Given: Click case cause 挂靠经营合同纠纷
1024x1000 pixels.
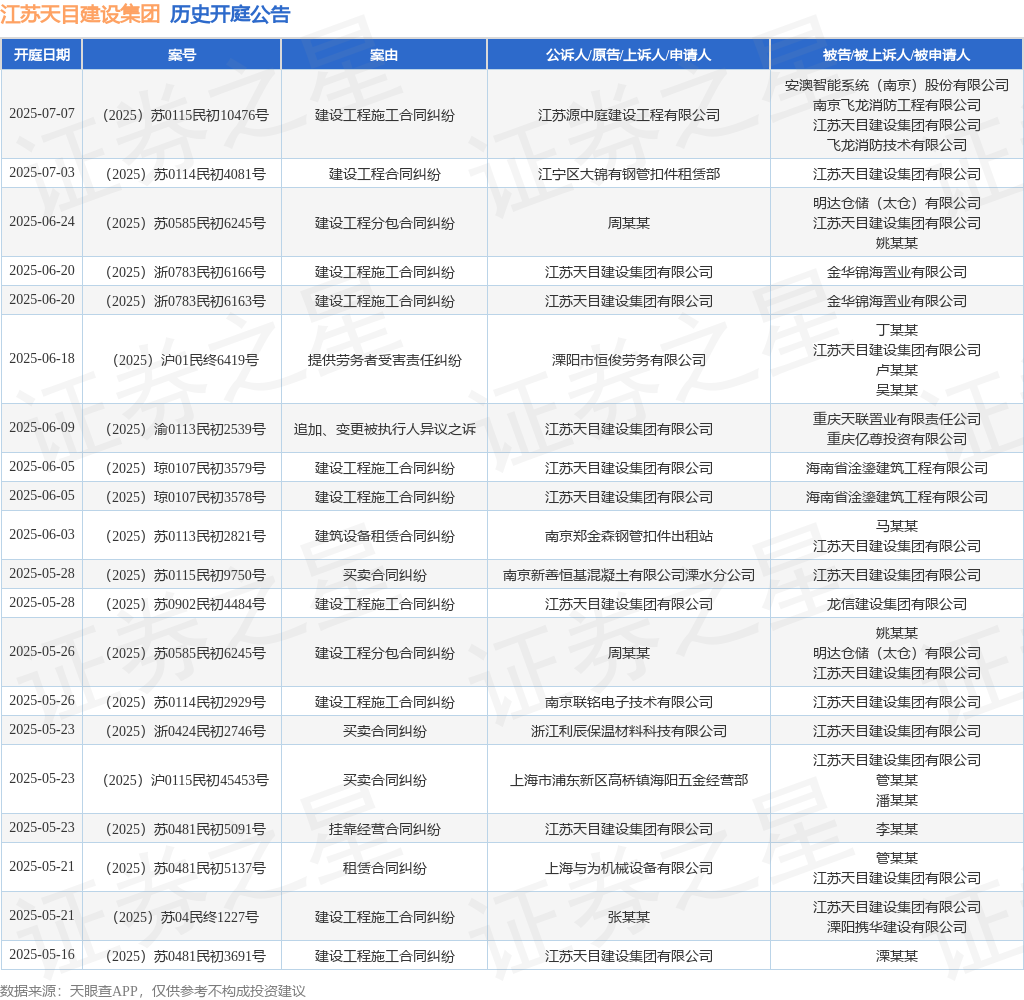Looking at the screenshot, I should click(384, 830).
